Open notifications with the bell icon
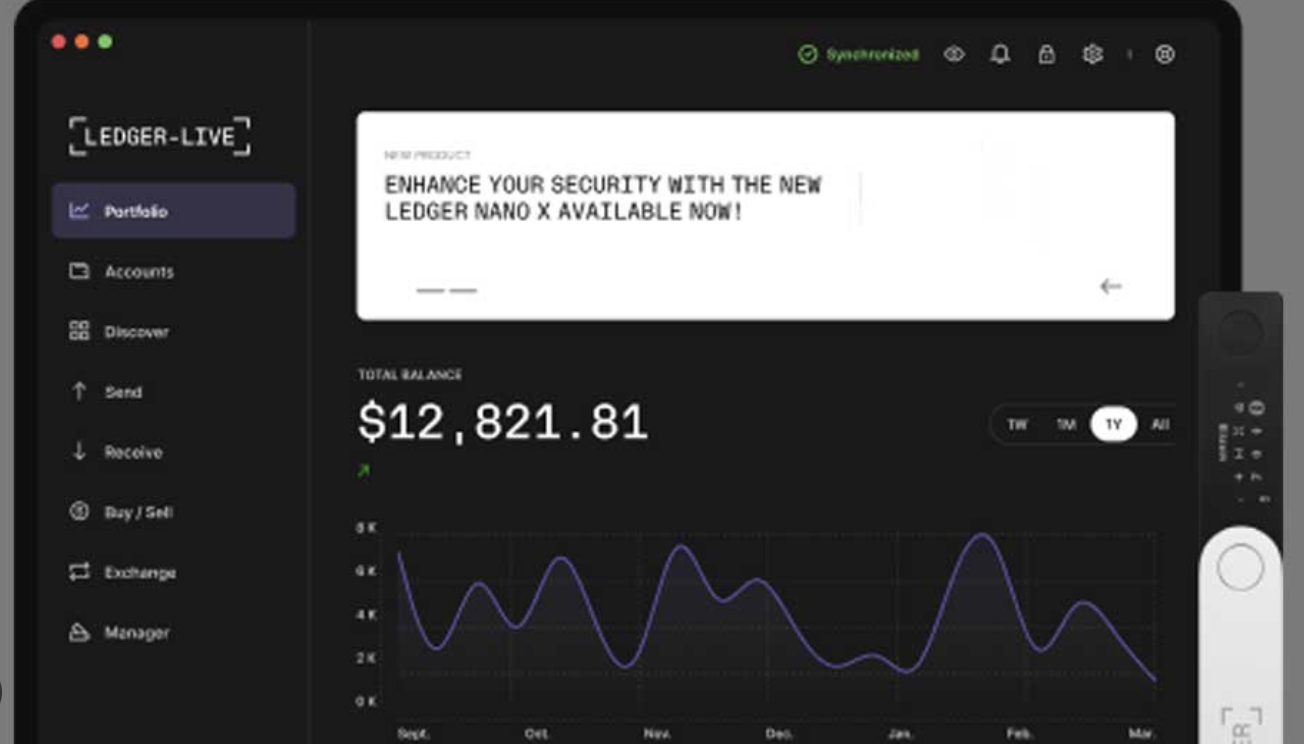Image resolution: width=1304 pixels, height=744 pixels. click(x=1000, y=54)
